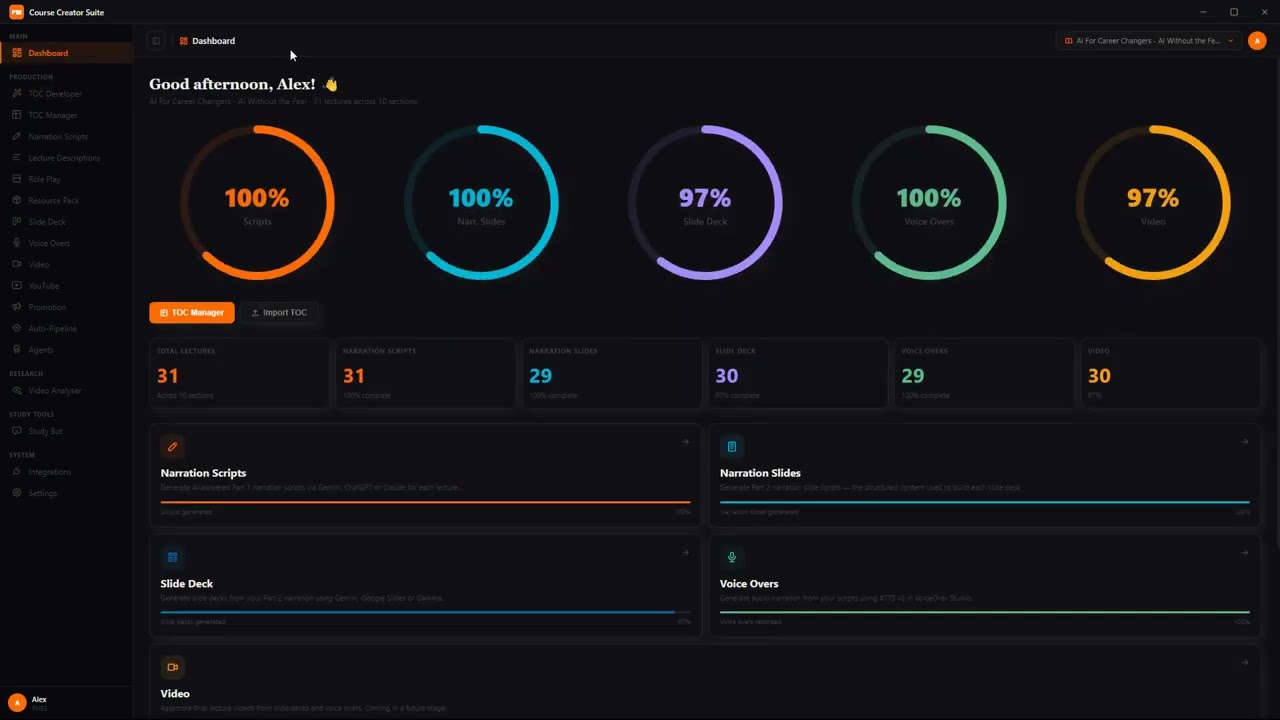The height and width of the screenshot is (720, 1280).
Task: Click the Promotion sidebar icon
Action: 17,307
